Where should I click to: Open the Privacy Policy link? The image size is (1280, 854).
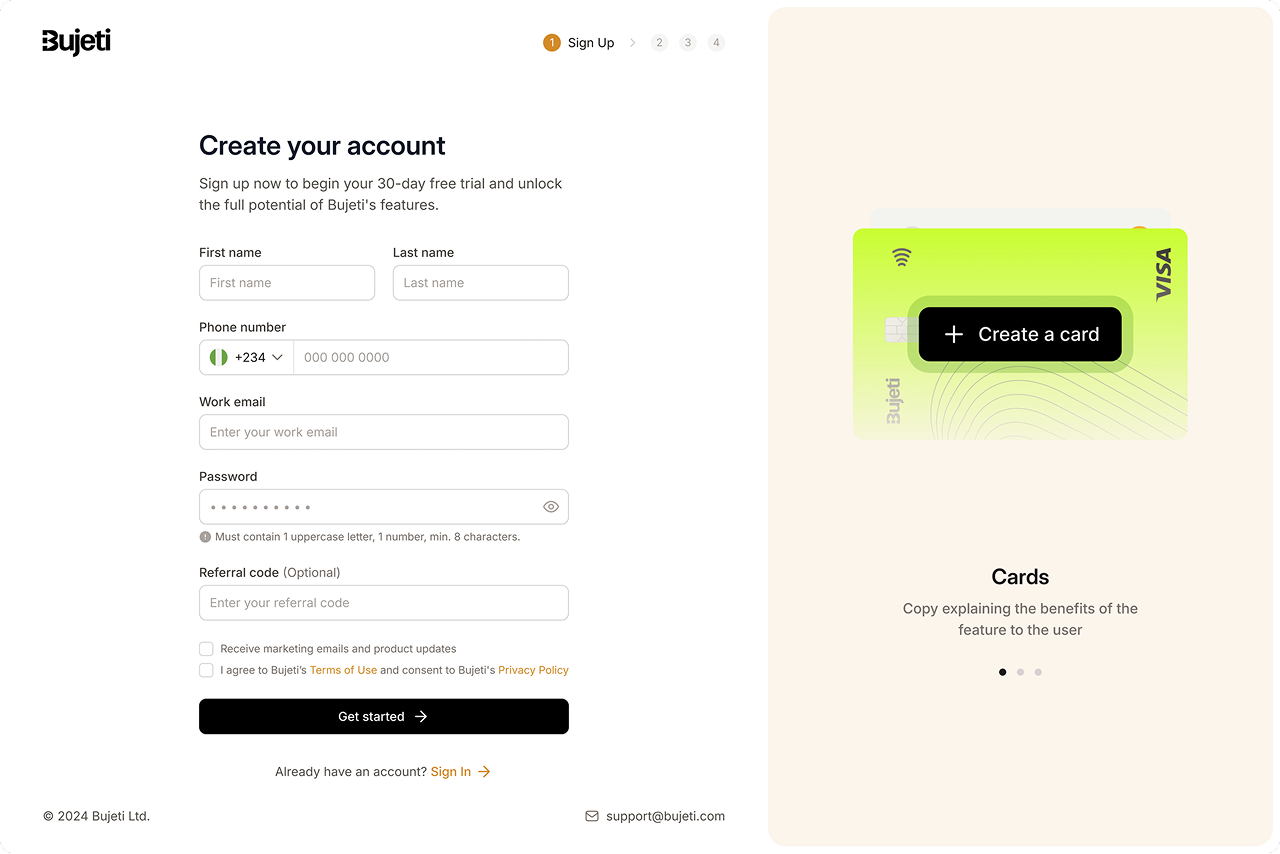click(x=533, y=670)
